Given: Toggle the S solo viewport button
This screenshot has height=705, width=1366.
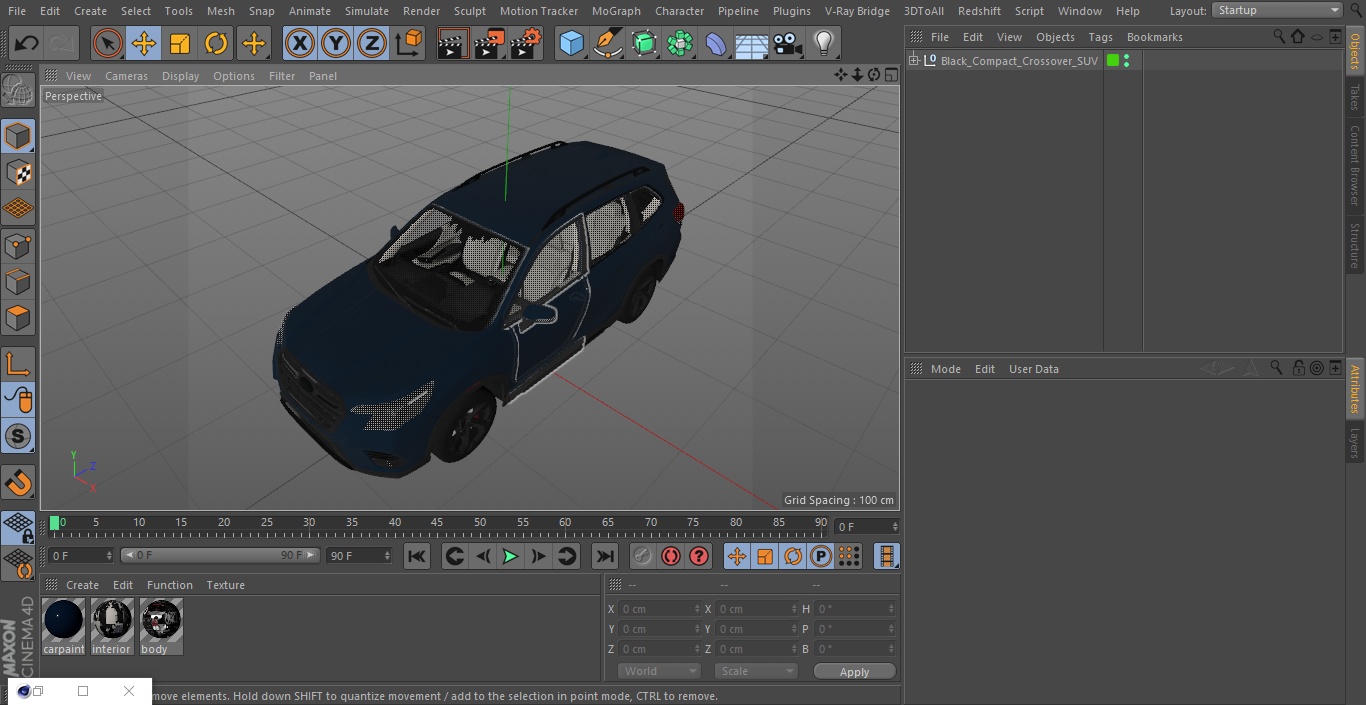Looking at the screenshot, I should pos(18,437).
